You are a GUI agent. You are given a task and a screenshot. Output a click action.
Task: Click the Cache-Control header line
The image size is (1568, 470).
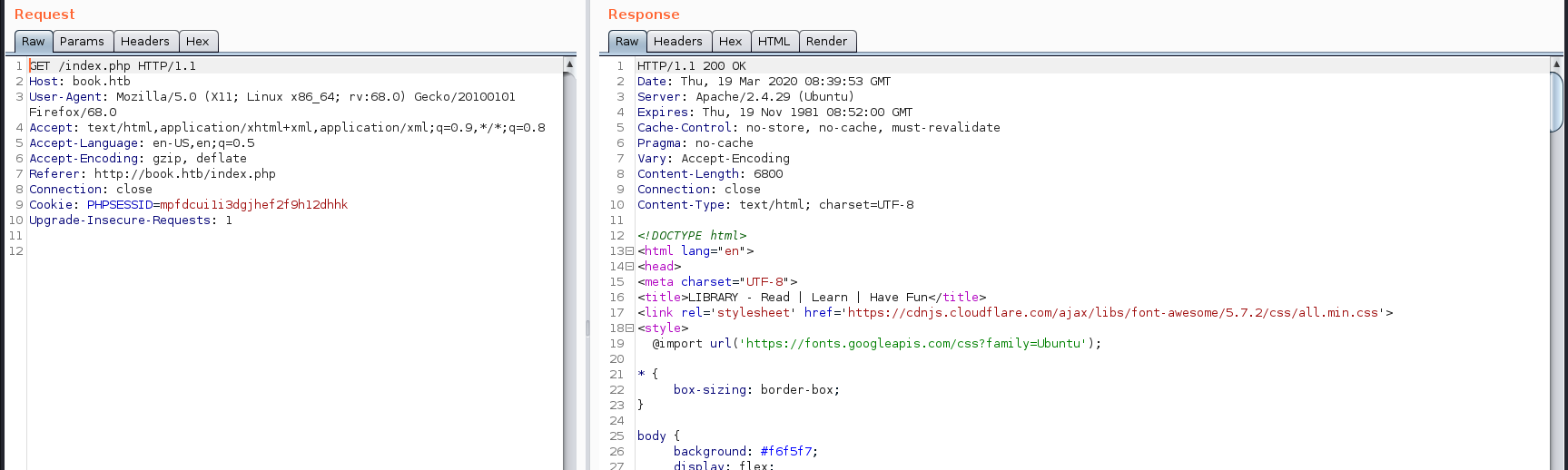click(x=819, y=128)
